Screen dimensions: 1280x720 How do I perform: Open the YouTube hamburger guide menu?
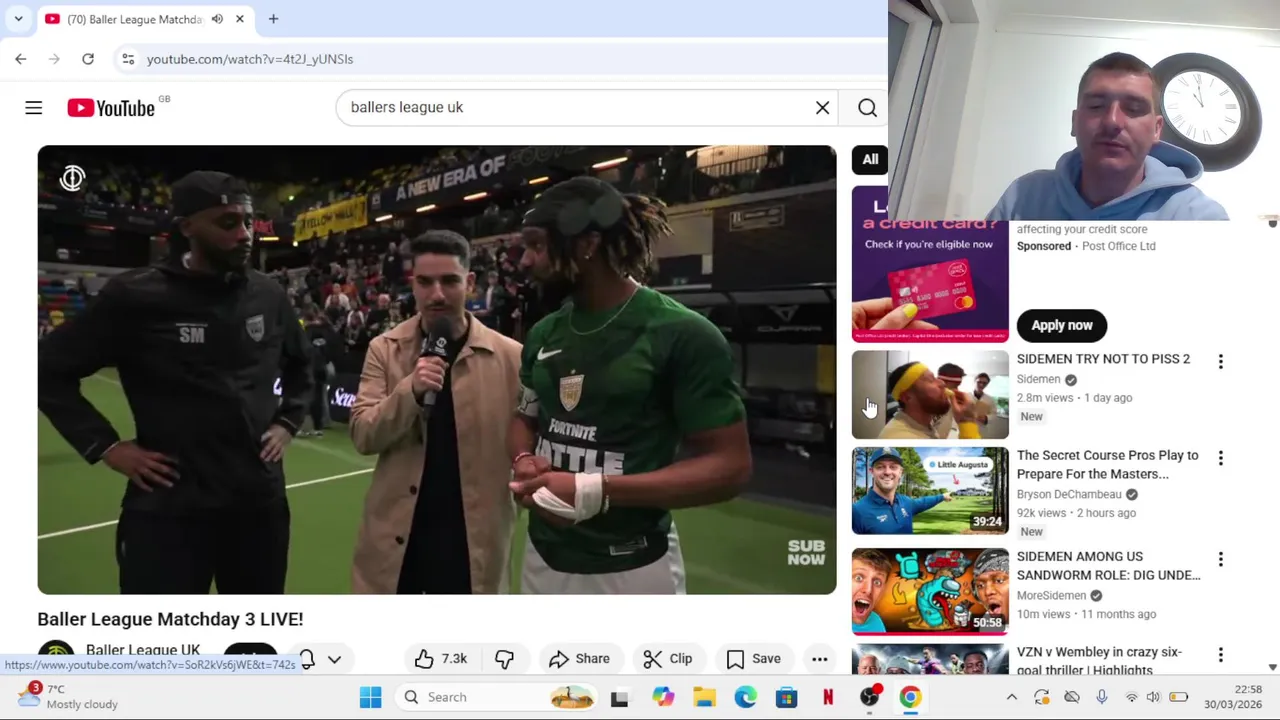[x=33, y=107]
